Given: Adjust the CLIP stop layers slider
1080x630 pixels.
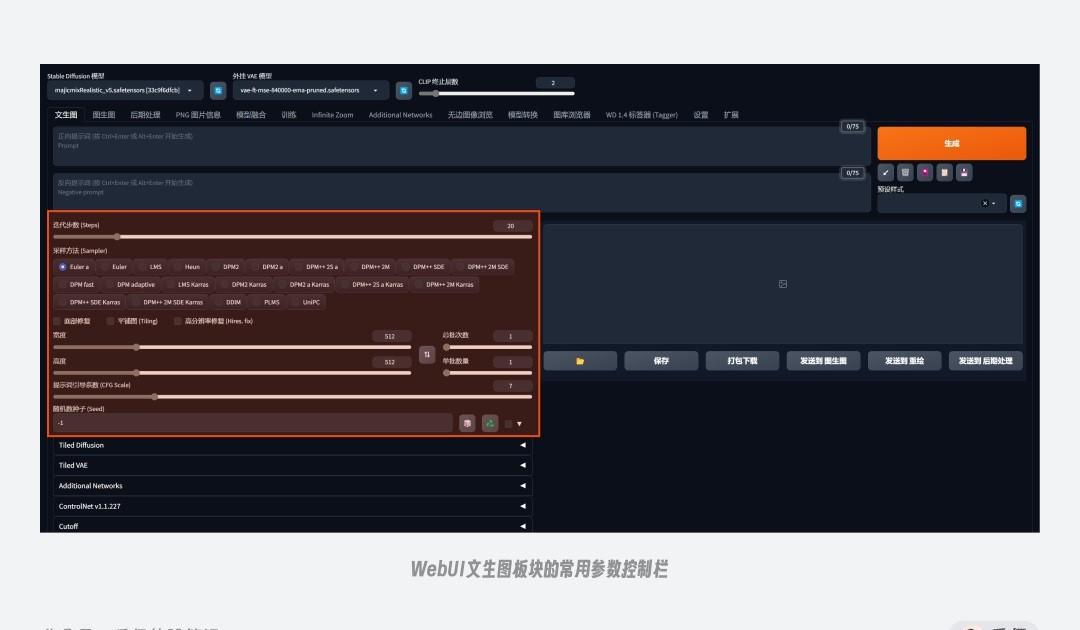Looking at the screenshot, I should (x=496, y=94).
